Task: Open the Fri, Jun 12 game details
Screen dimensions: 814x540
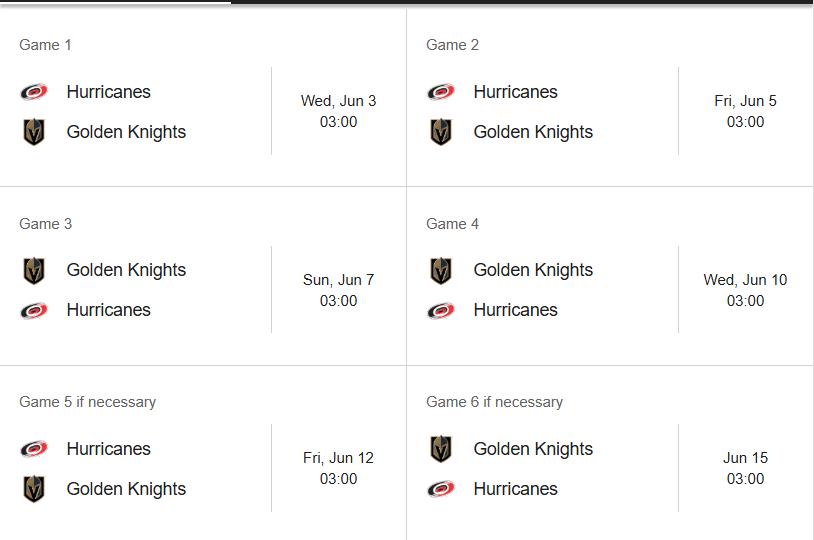Action: (338, 468)
